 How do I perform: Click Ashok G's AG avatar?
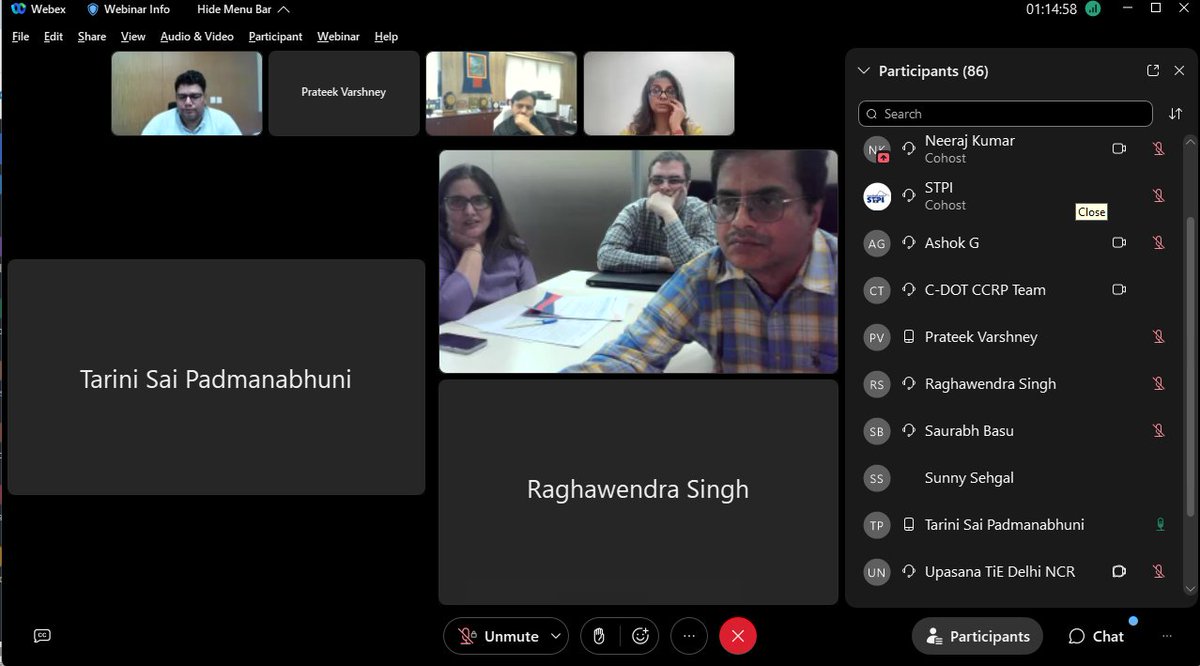click(x=877, y=243)
